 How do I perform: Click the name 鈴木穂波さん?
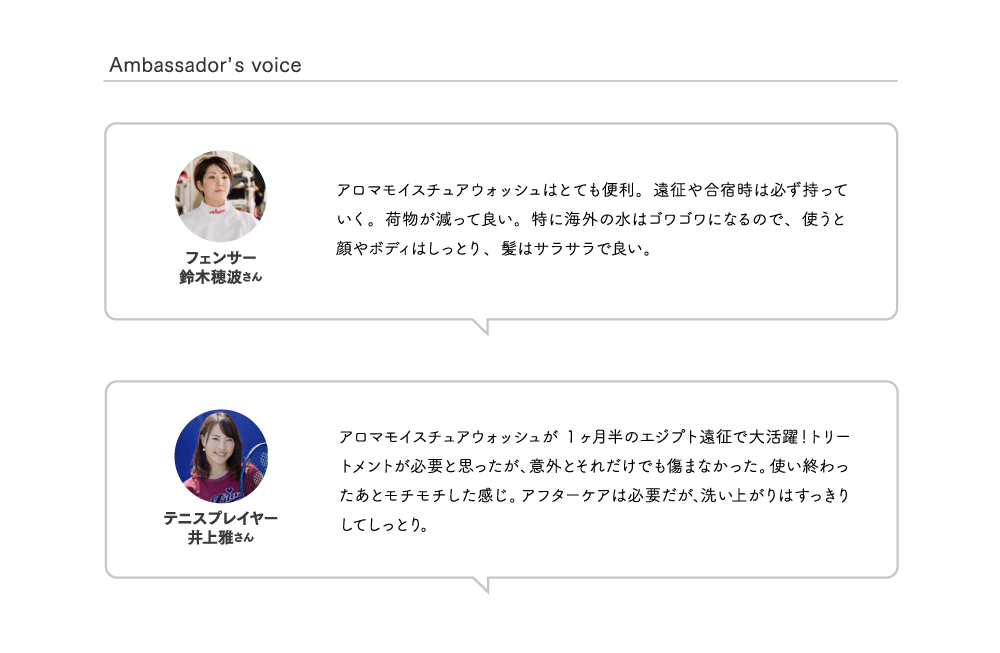click(221, 277)
